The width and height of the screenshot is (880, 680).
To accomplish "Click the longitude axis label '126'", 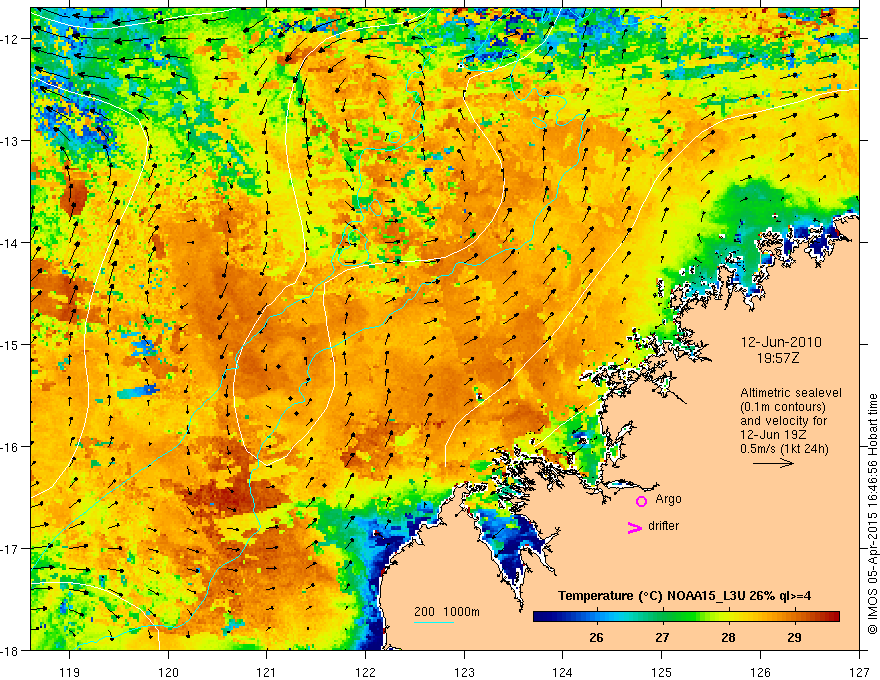I will tap(760, 672).
